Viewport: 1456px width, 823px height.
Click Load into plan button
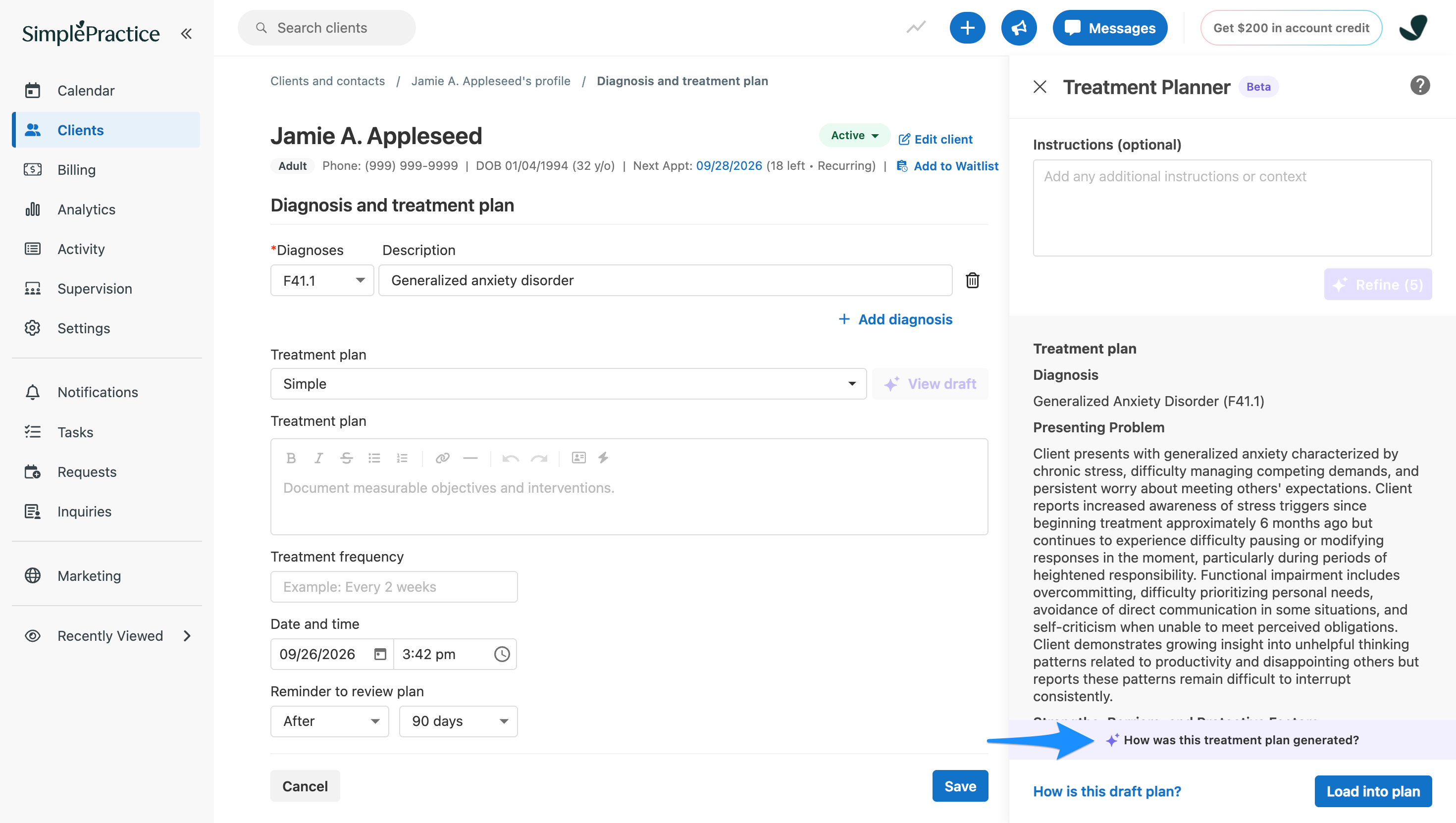pyautogui.click(x=1373, y=791)
